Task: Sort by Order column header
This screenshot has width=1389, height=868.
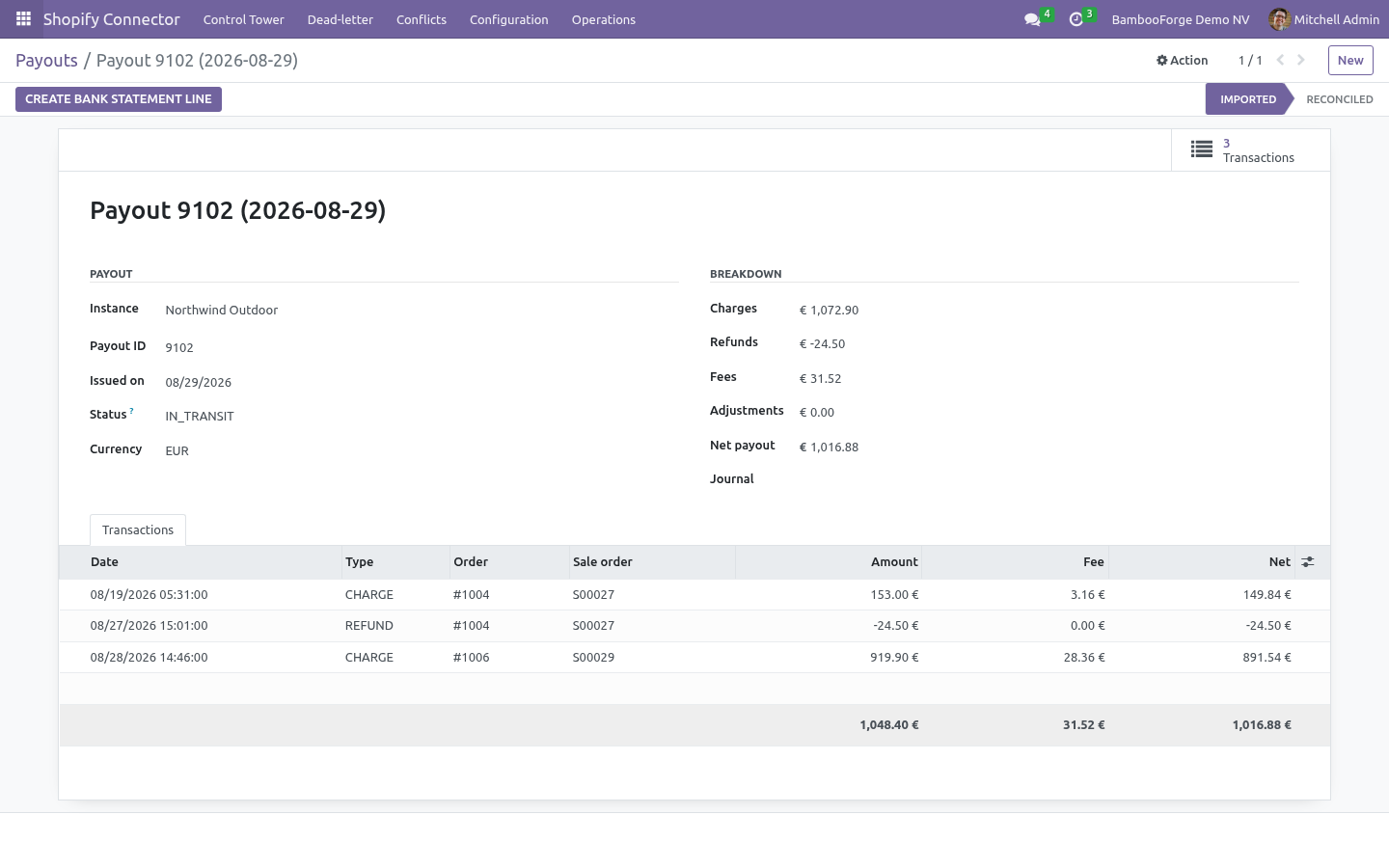Action: (510, 562)
